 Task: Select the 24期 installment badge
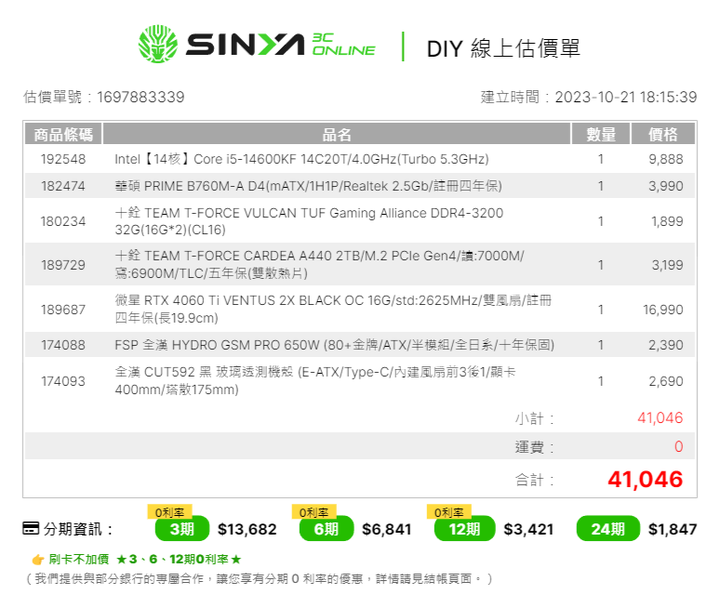(x=608, y=529)
